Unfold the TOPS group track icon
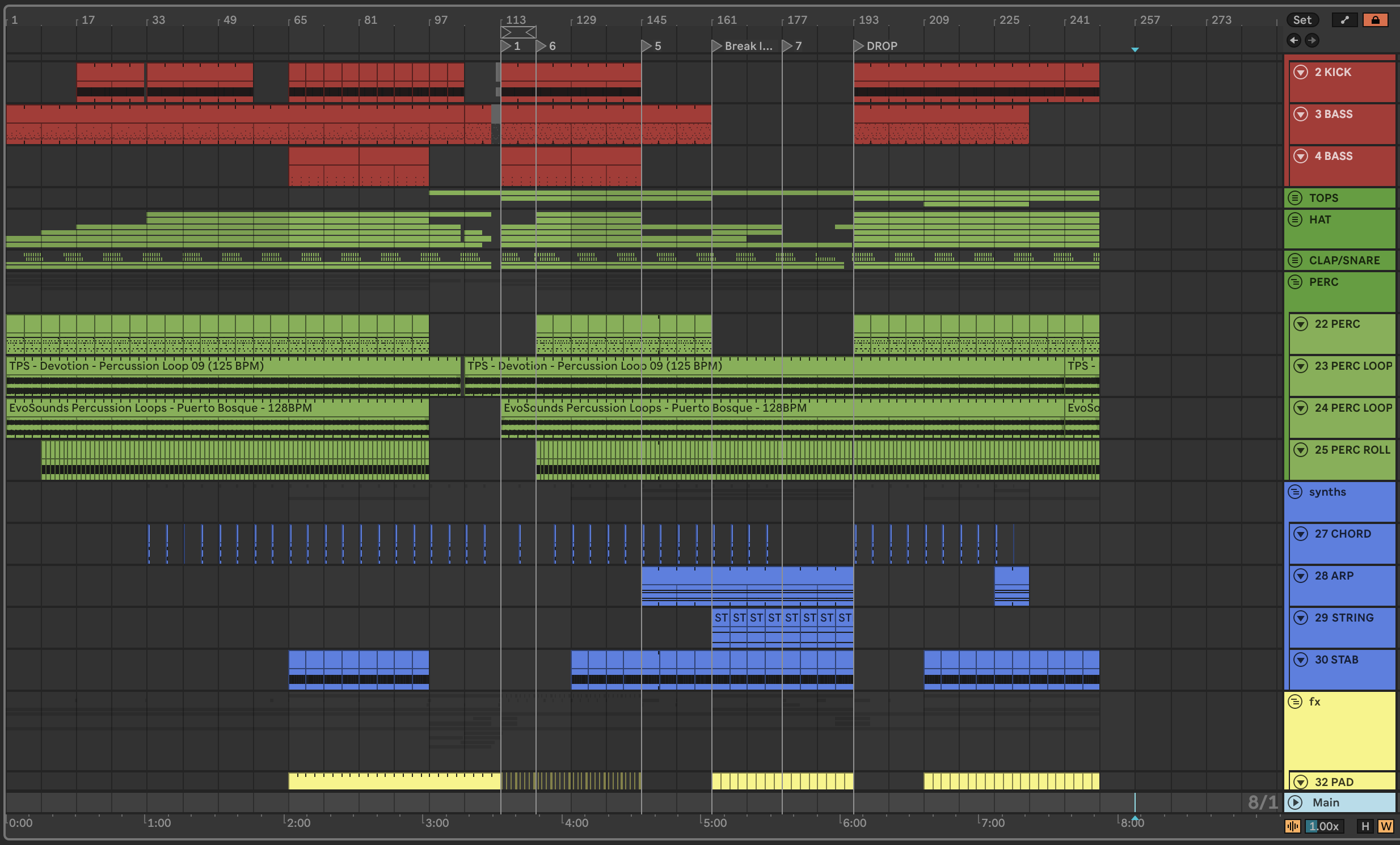 tap(1295, 197)
